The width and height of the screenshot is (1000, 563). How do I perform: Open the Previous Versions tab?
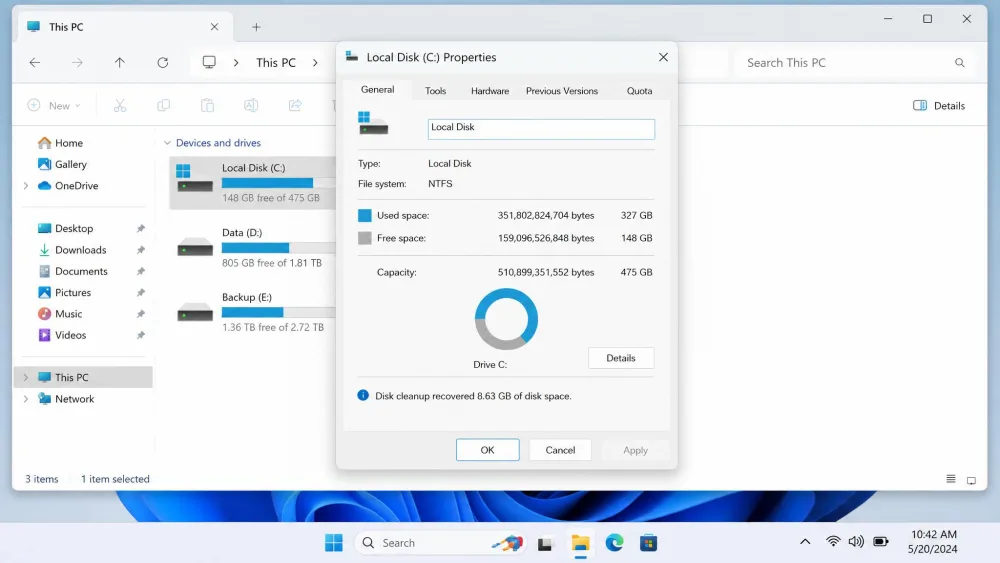pyautogui.click(x=562, y=91)
